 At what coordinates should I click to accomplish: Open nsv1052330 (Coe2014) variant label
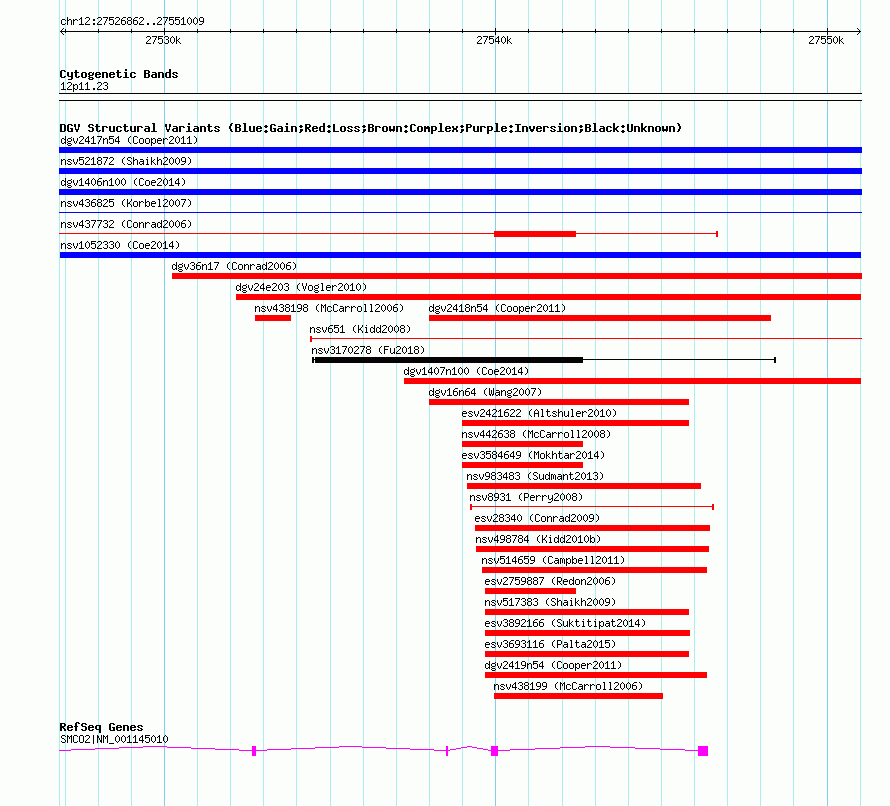pos(120,245)
